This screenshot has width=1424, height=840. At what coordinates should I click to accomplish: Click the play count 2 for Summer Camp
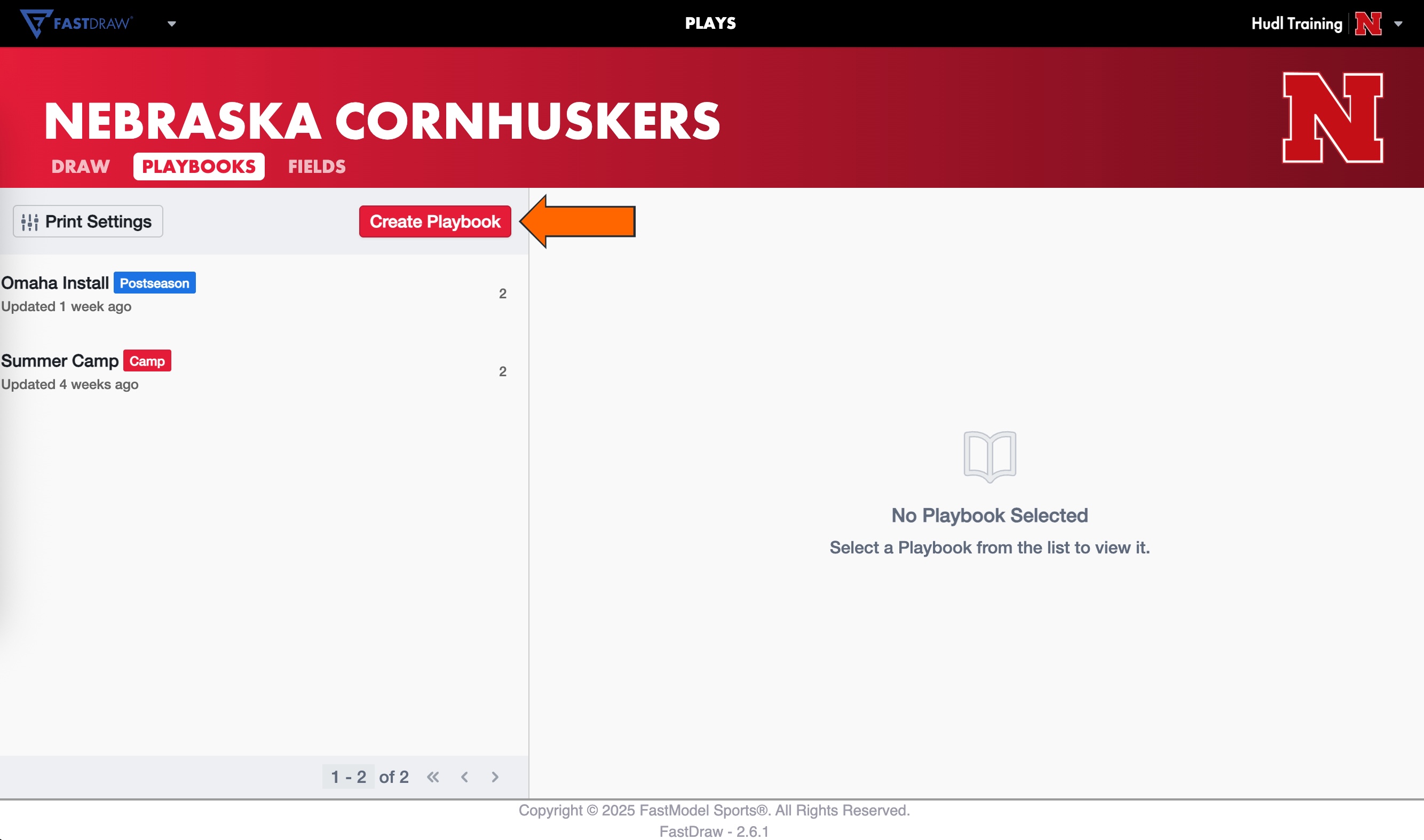[x=503, y=371]
